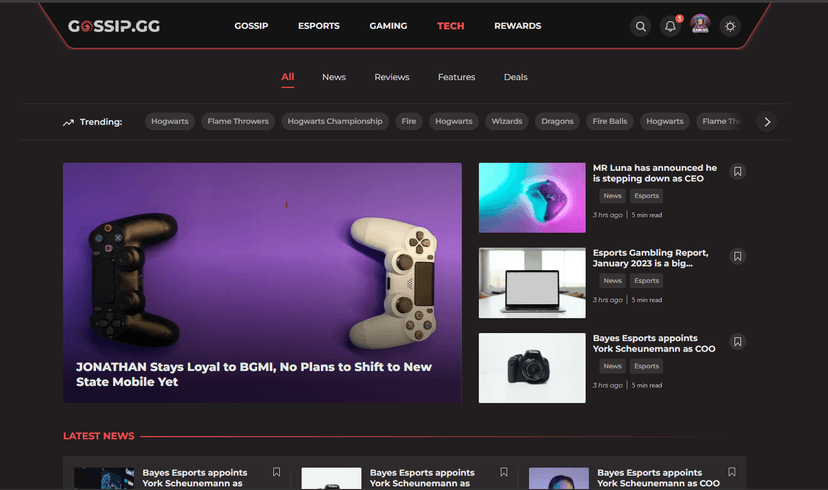
Task: Select the Fire trending tag
Action: click(409, 121)
